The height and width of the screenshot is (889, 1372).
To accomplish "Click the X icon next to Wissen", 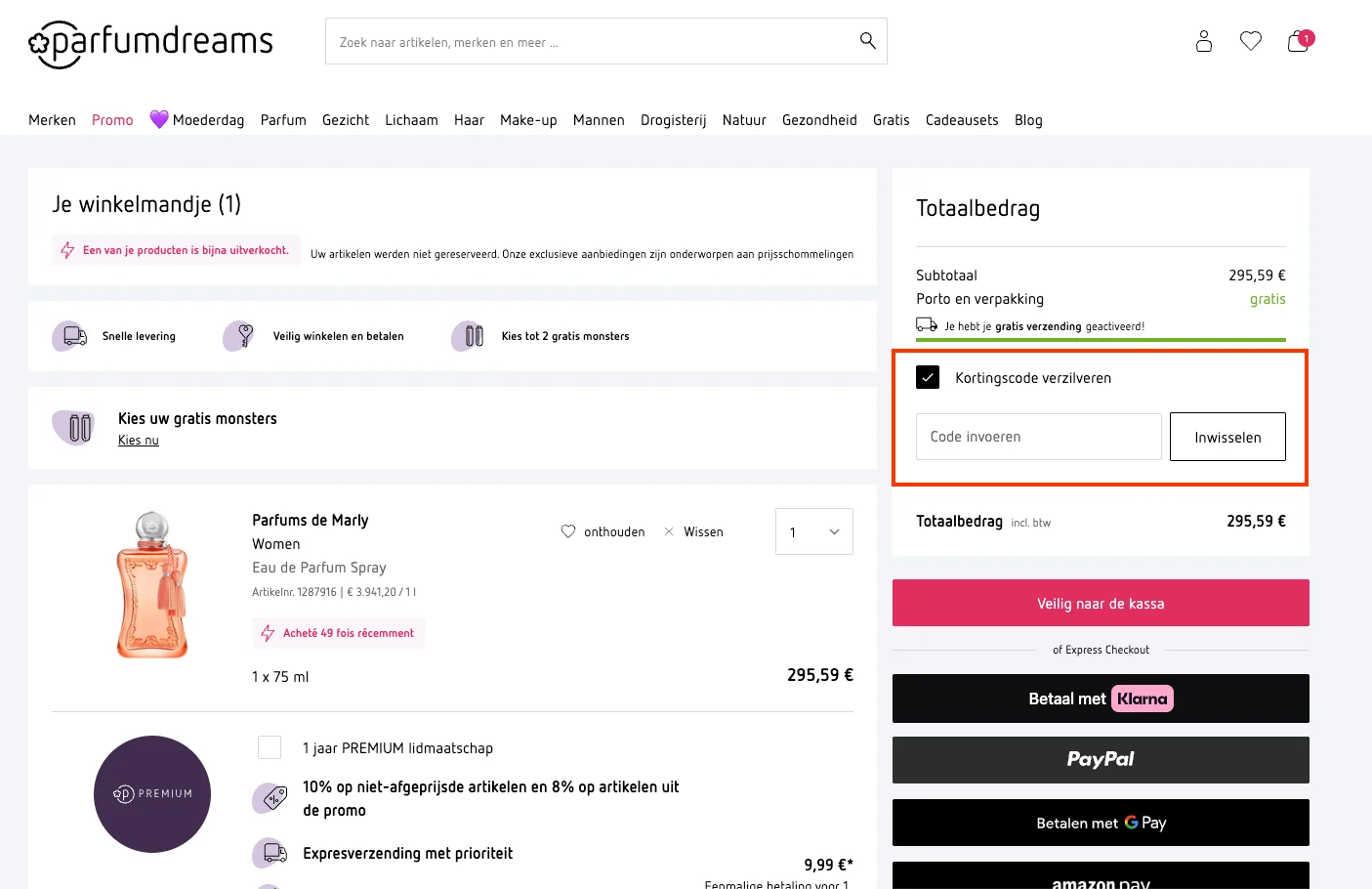I will tap(669, 531).
